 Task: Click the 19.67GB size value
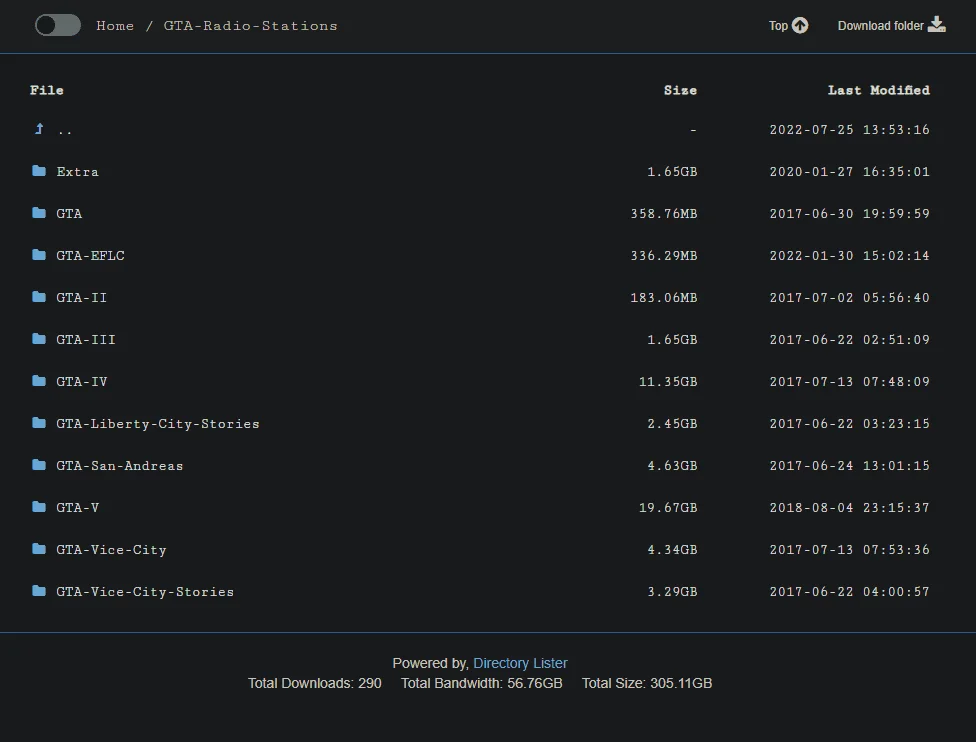pos(668,508)
